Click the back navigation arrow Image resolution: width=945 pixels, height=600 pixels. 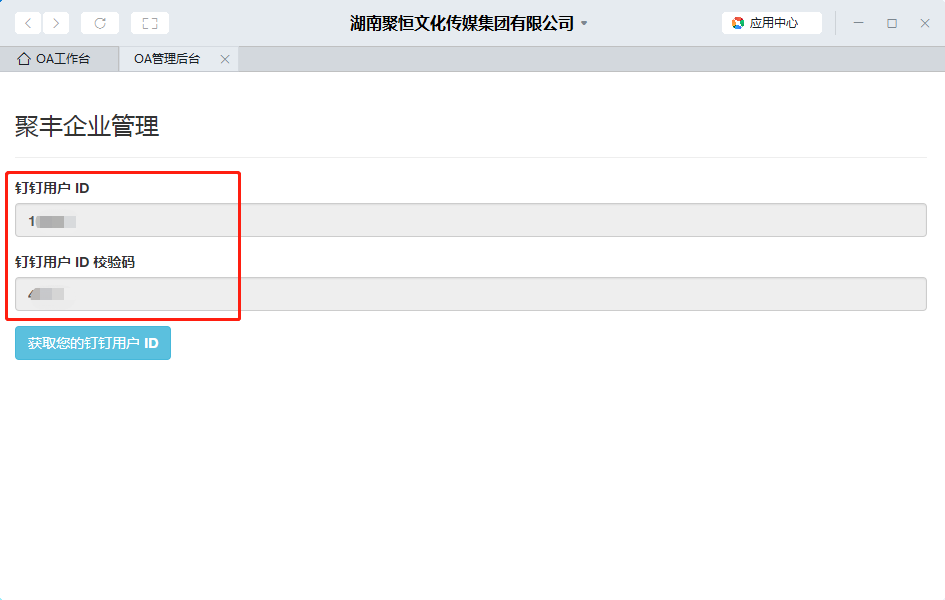pos(28,23)
